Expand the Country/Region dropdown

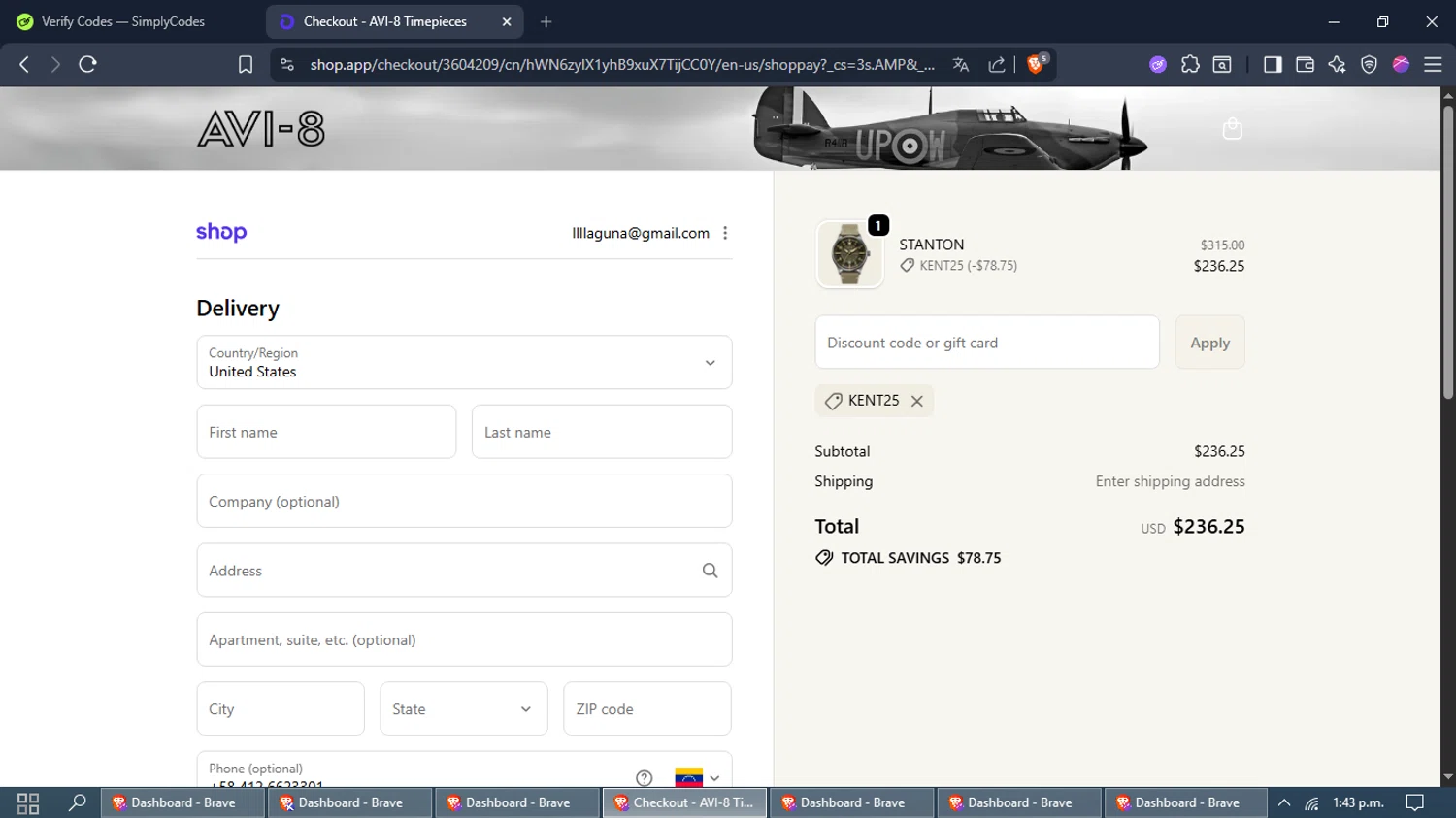click(464, 362)
